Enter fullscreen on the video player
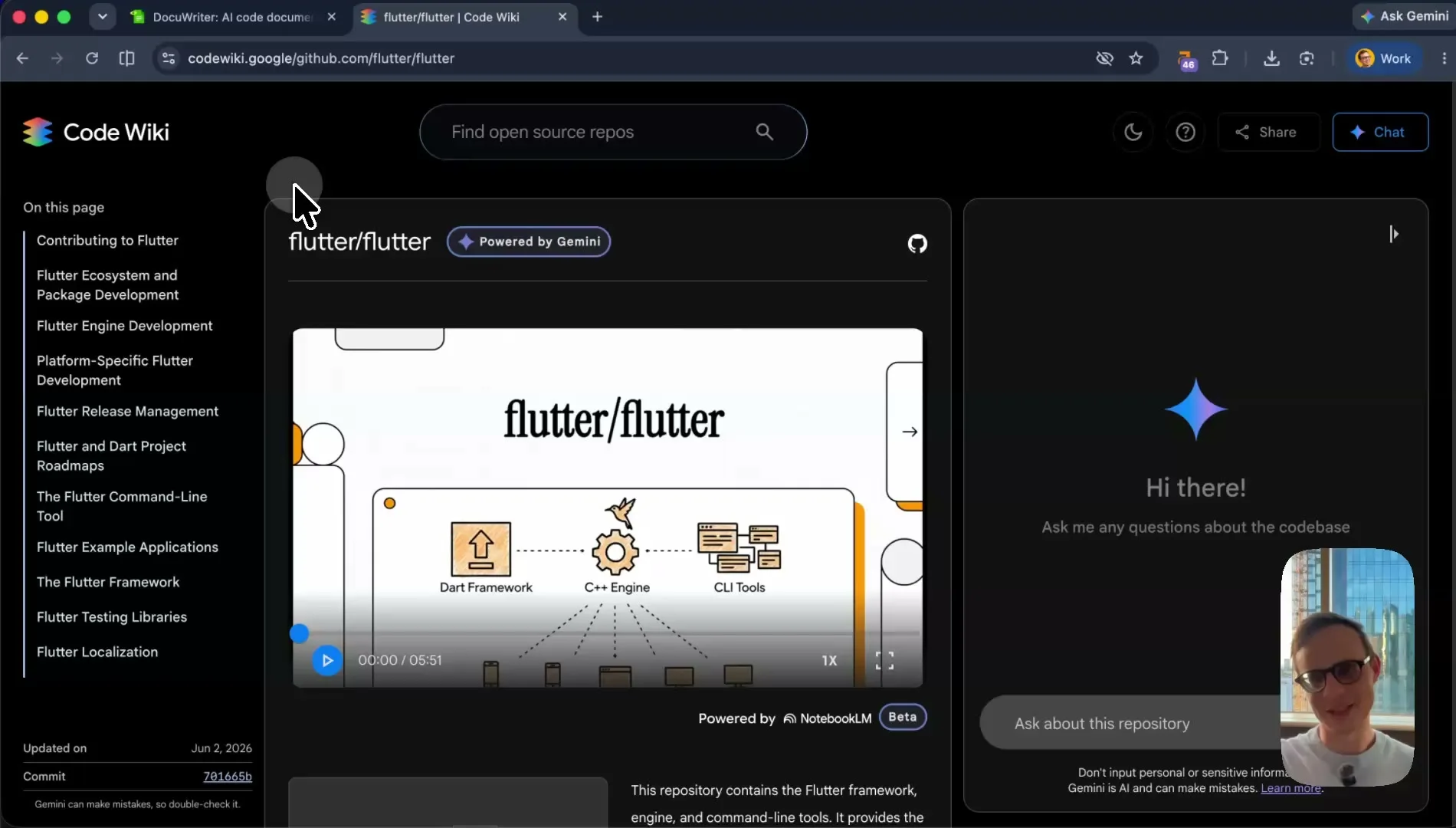The height and width of the screenshot is (828, 1456). (x=884, y=660)
